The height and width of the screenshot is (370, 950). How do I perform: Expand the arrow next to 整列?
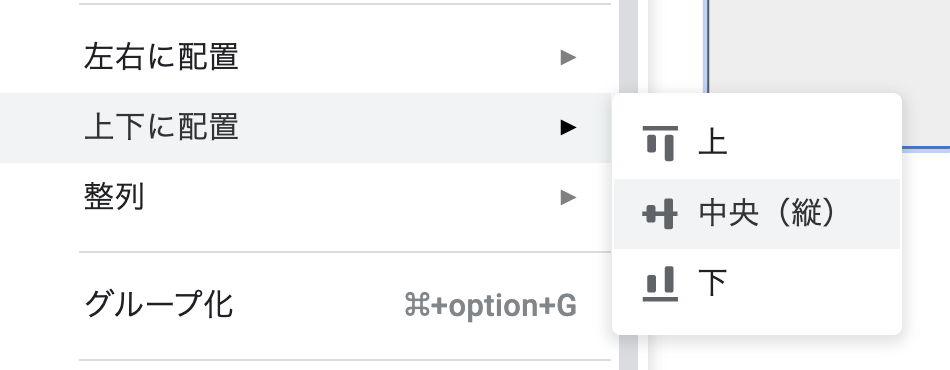pos(568,197)
